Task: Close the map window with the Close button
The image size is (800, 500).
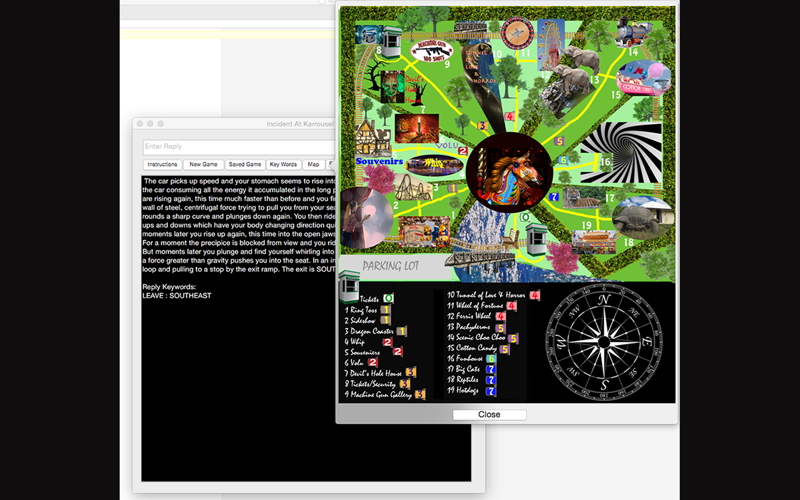Action: [489, 415]
